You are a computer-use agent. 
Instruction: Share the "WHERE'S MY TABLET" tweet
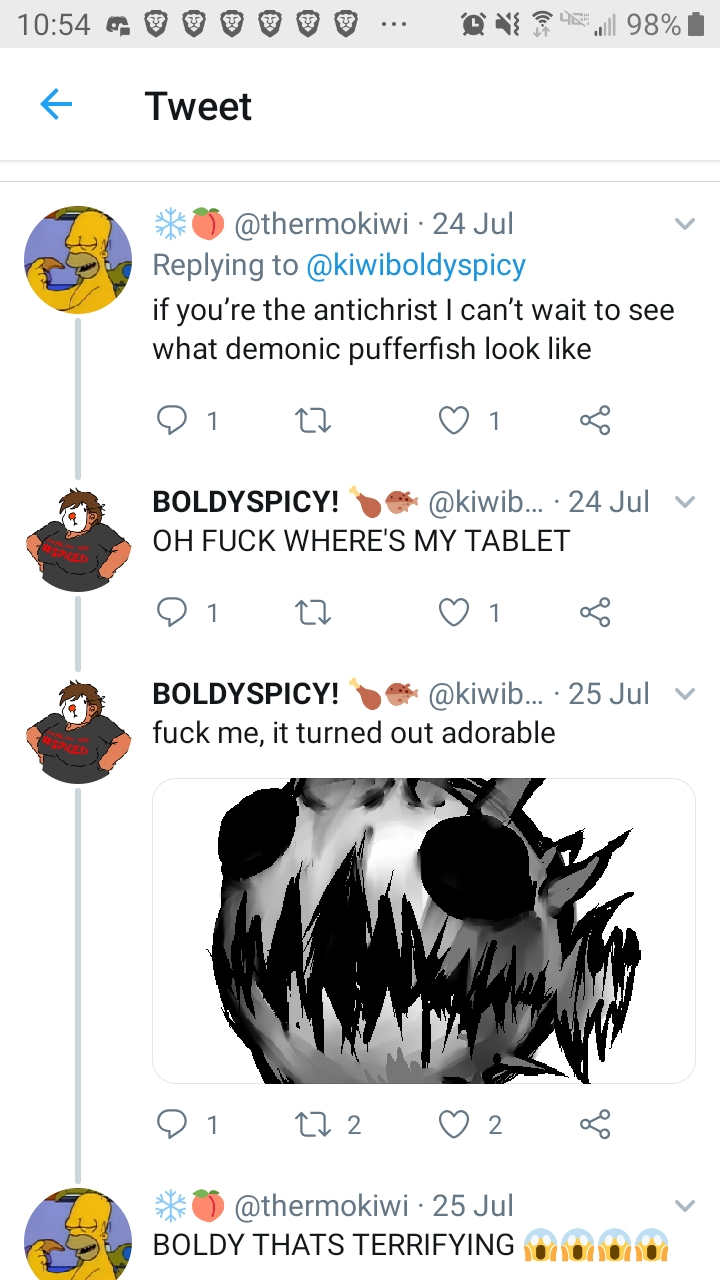coord(595,612)
